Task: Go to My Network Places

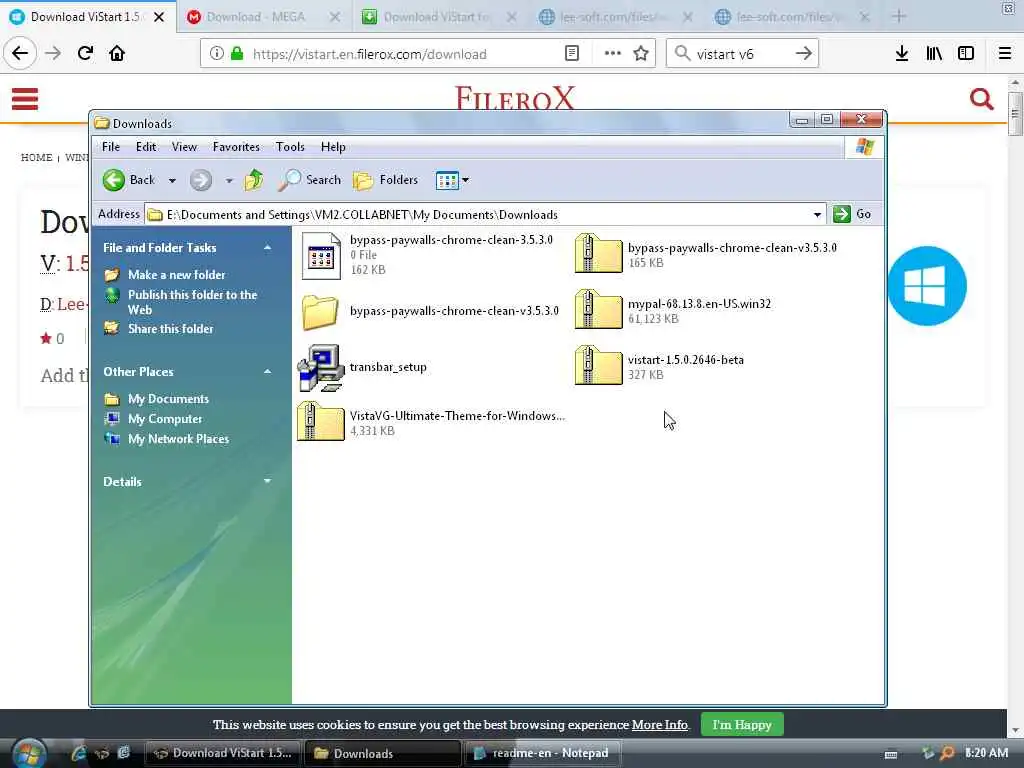Action: (x=178, y=440)
